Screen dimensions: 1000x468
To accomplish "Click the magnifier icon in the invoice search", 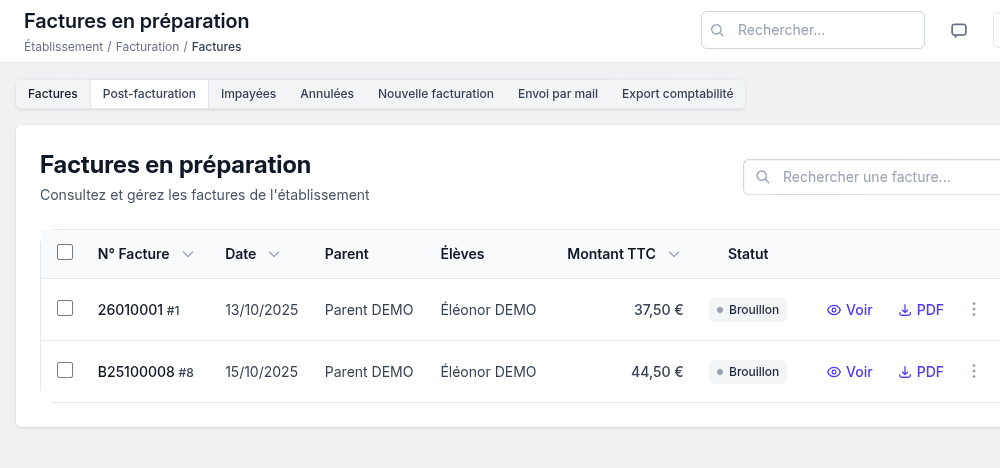I will [x=763, y=177].
